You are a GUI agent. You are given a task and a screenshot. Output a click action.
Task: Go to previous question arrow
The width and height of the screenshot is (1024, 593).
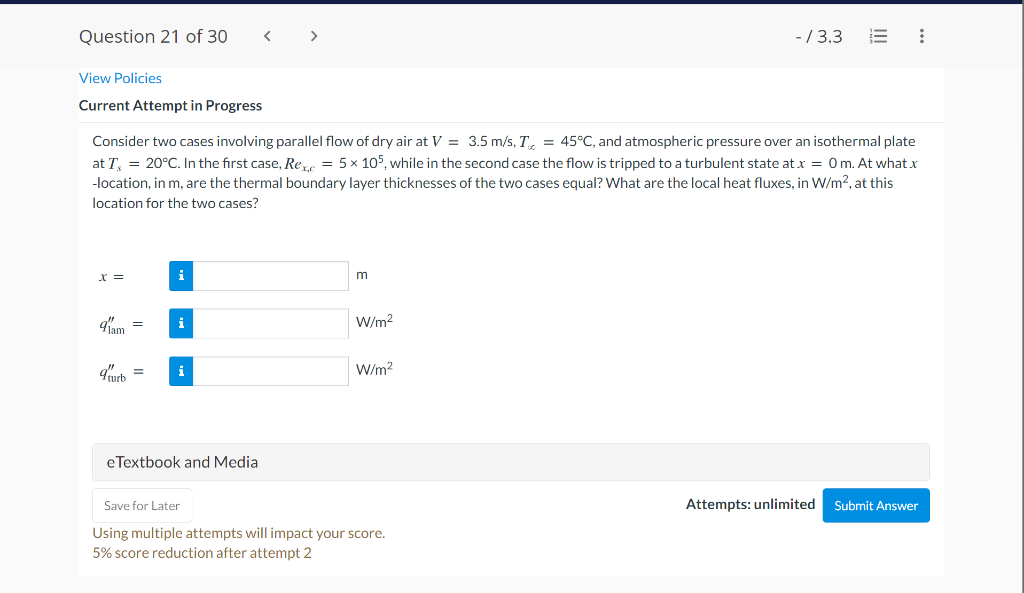pyautogui.click(x=267, y=36)
